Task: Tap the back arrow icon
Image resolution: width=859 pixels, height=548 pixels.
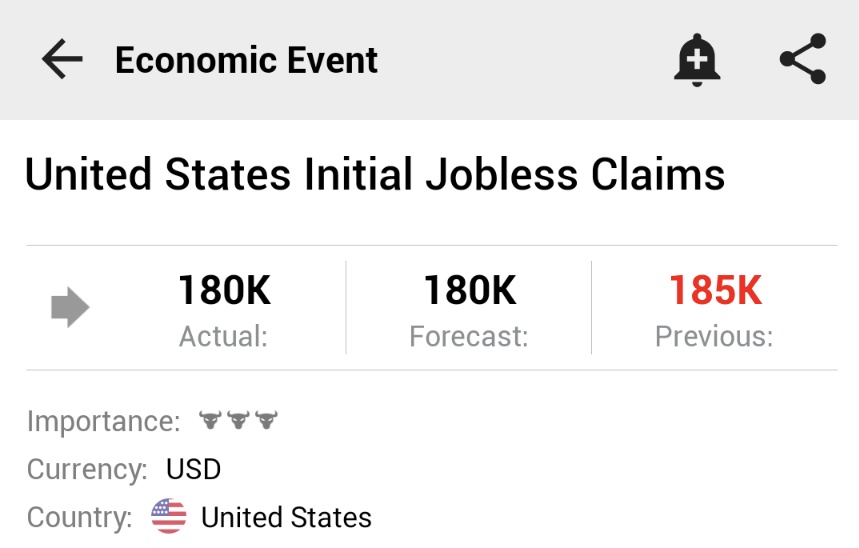Action: (62, 61)
